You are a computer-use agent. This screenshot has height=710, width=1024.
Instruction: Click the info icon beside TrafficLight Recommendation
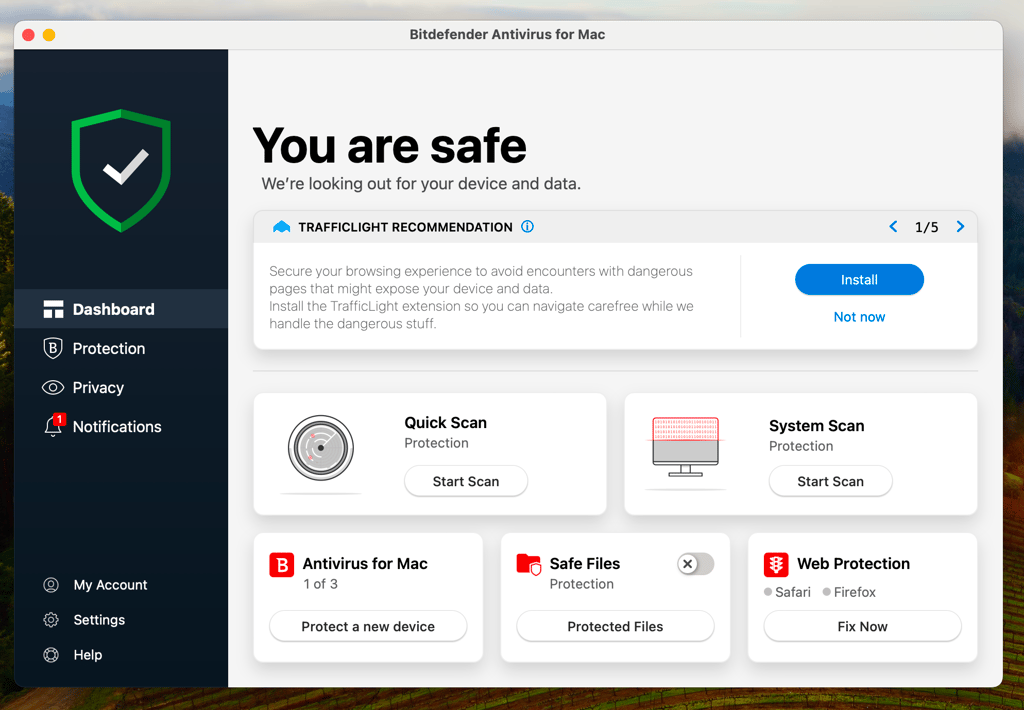coord(527,227)
